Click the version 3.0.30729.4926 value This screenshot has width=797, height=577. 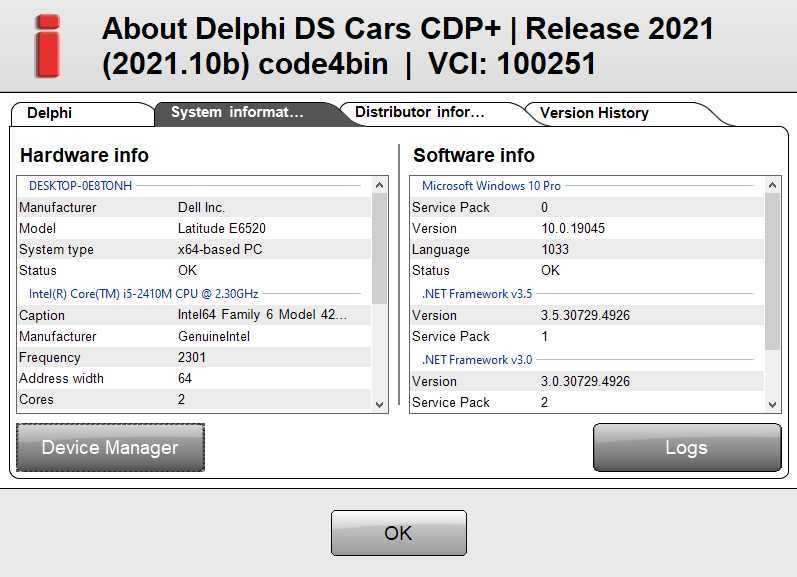[585, 381]
